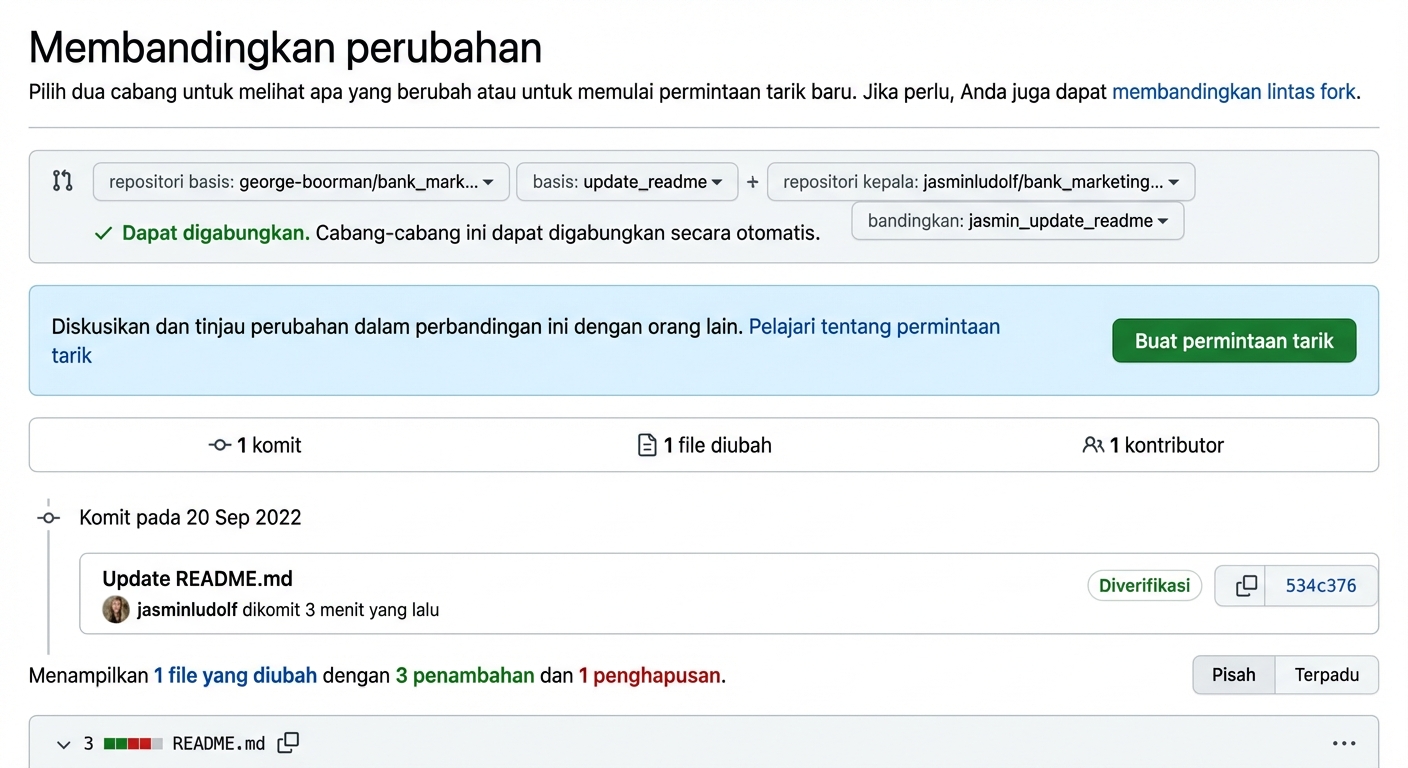Click the Komit pada 20 Sep 2022 text
The height and width of the screenshot is (768, 1408).
tap(190, 518)
